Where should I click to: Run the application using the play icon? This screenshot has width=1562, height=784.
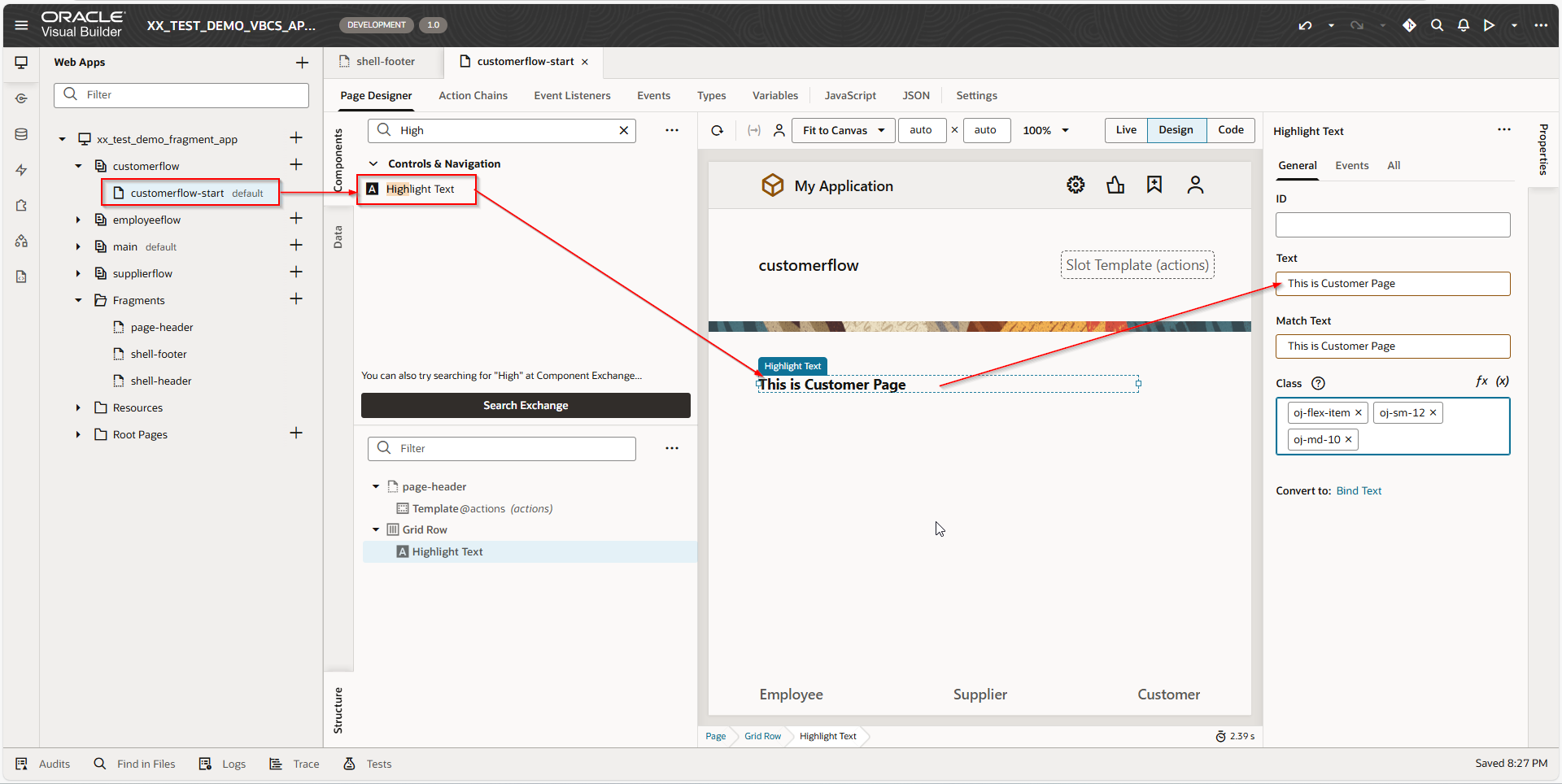point(1489,25)
